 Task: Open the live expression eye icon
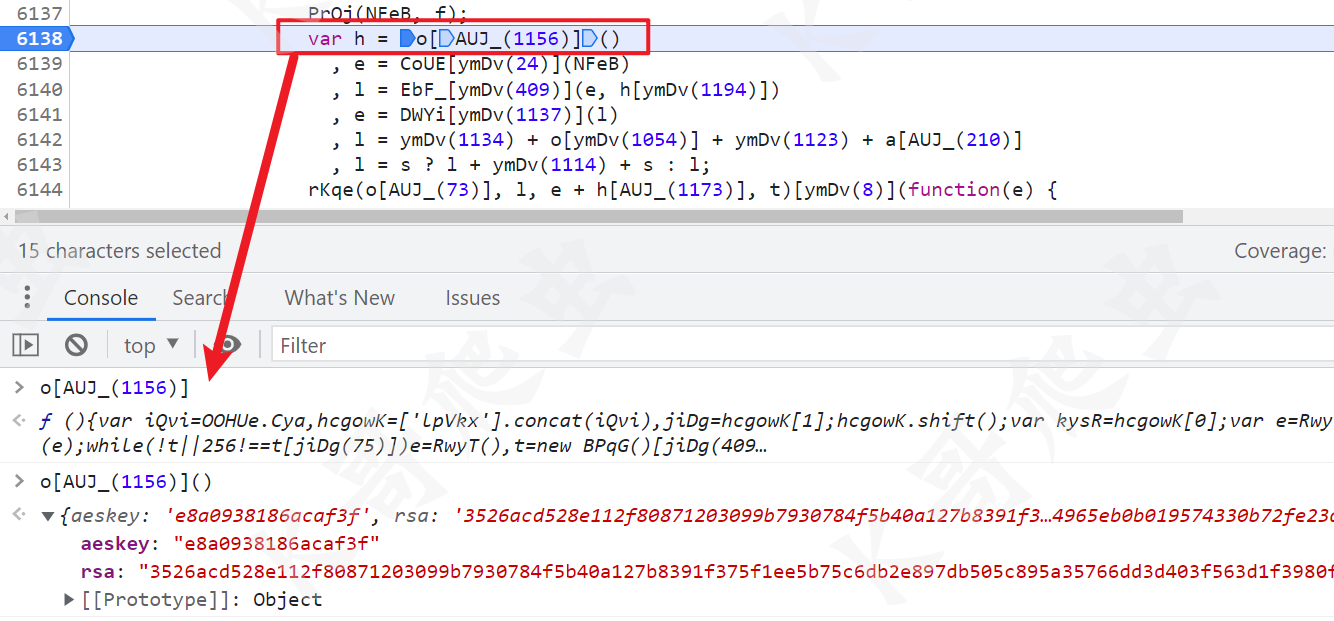pyautogui.click(x=230, y=345)
